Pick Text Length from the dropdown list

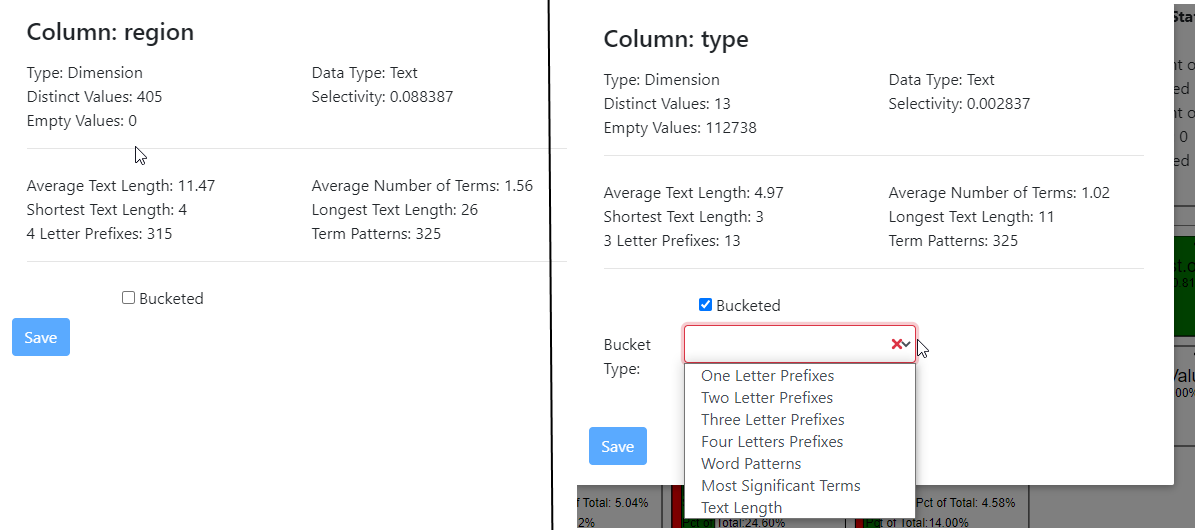point(741,508)
